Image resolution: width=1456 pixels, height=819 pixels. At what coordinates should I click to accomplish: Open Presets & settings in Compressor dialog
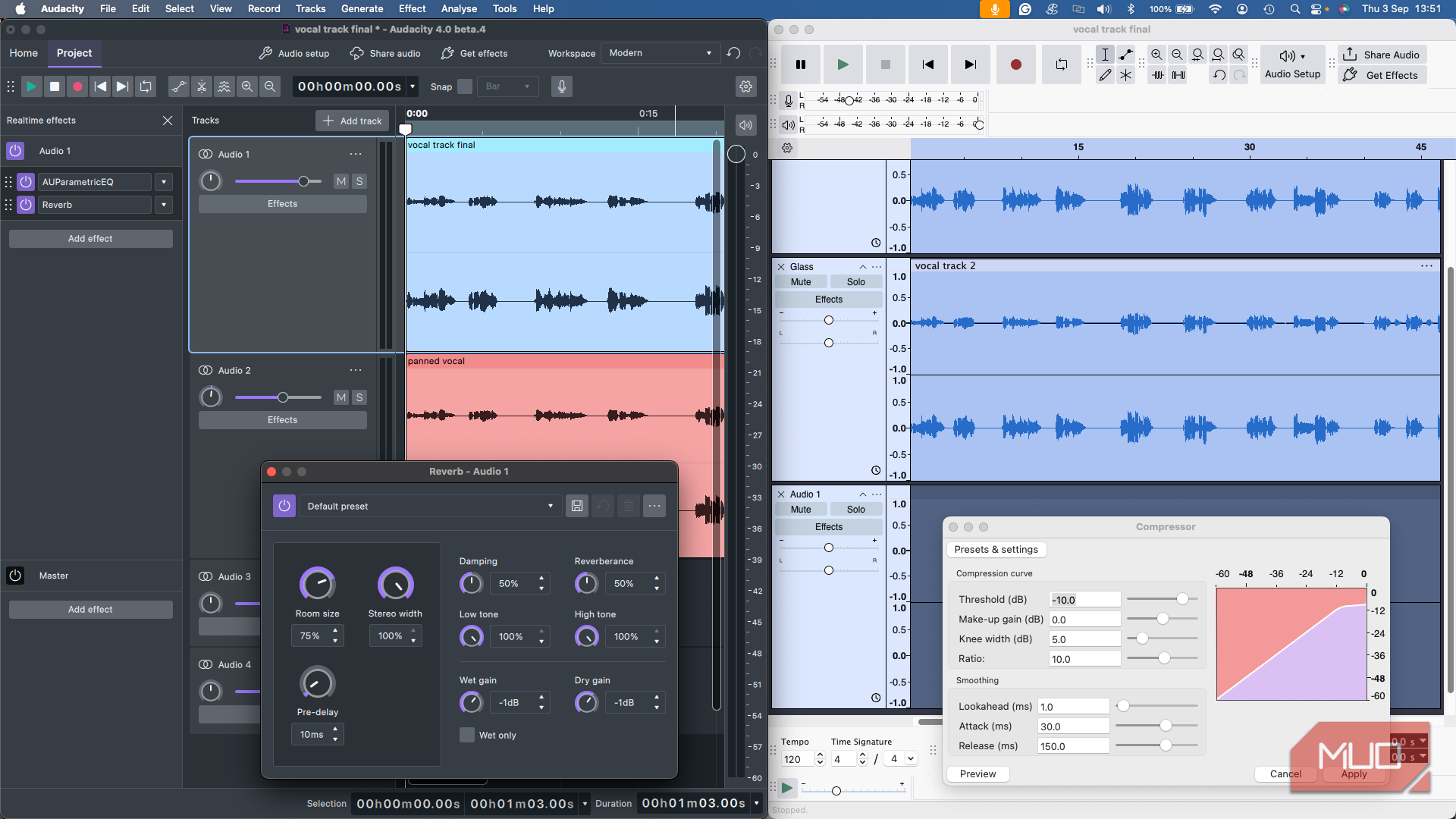[x=996, y=550]
